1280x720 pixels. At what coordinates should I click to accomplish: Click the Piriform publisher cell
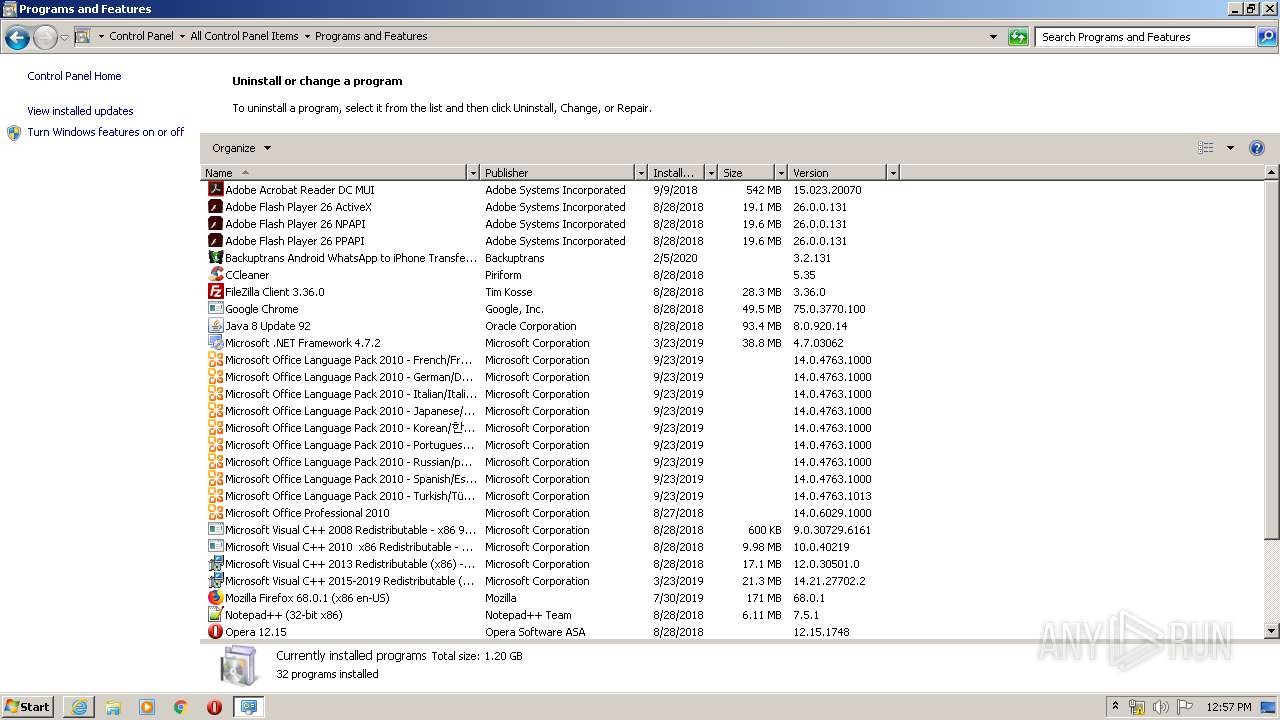coord(503,275)
